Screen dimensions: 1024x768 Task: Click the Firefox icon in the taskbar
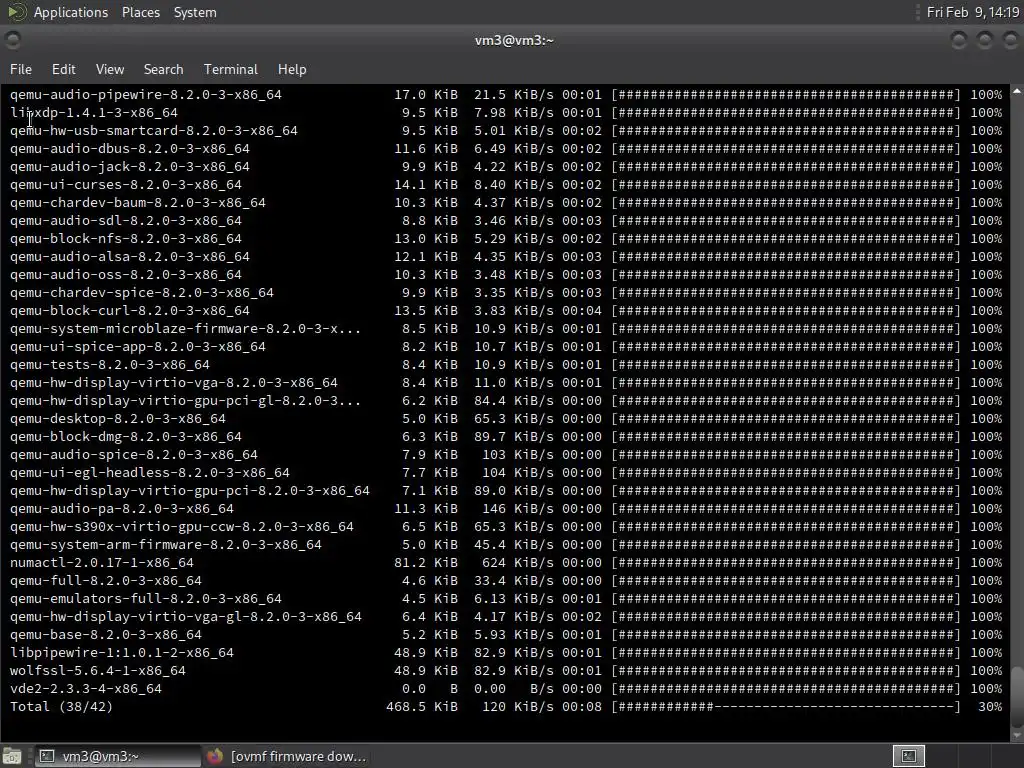click(215, 756)
